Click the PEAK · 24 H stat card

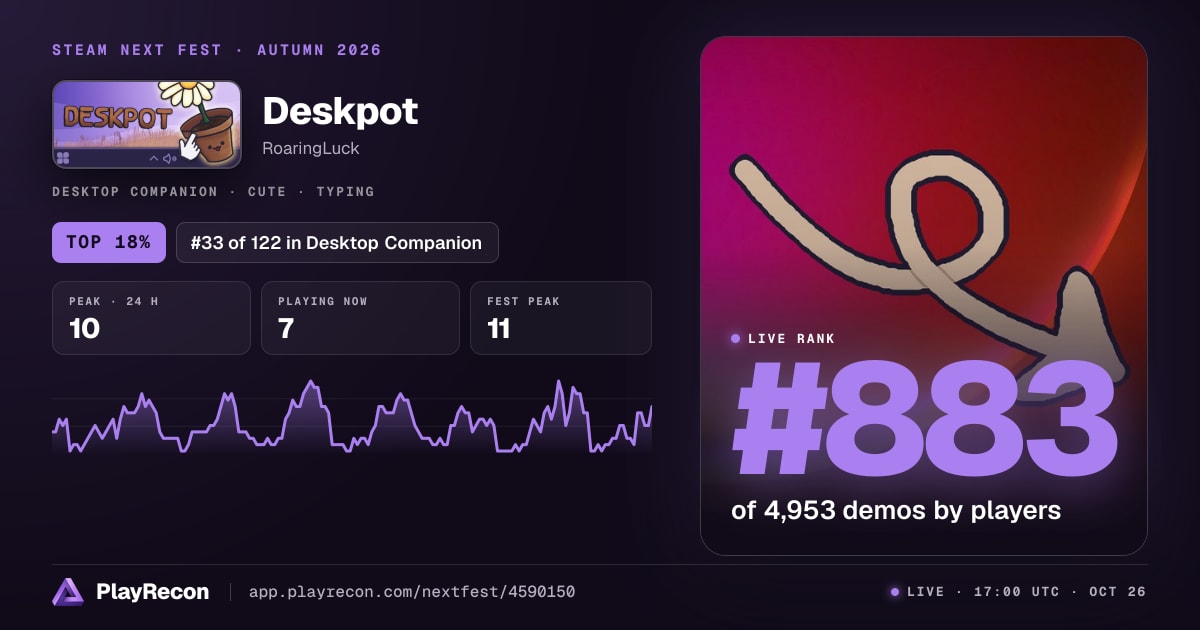coord(151,318)
